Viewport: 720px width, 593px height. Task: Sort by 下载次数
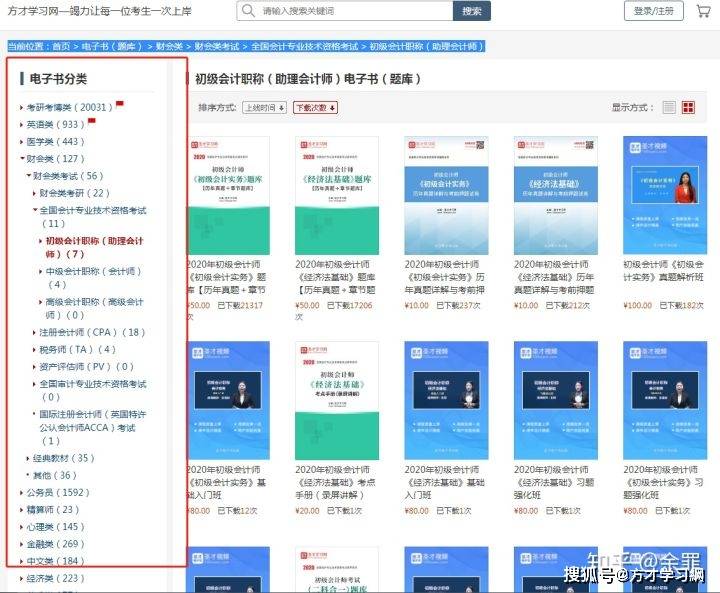coord(315,107)
